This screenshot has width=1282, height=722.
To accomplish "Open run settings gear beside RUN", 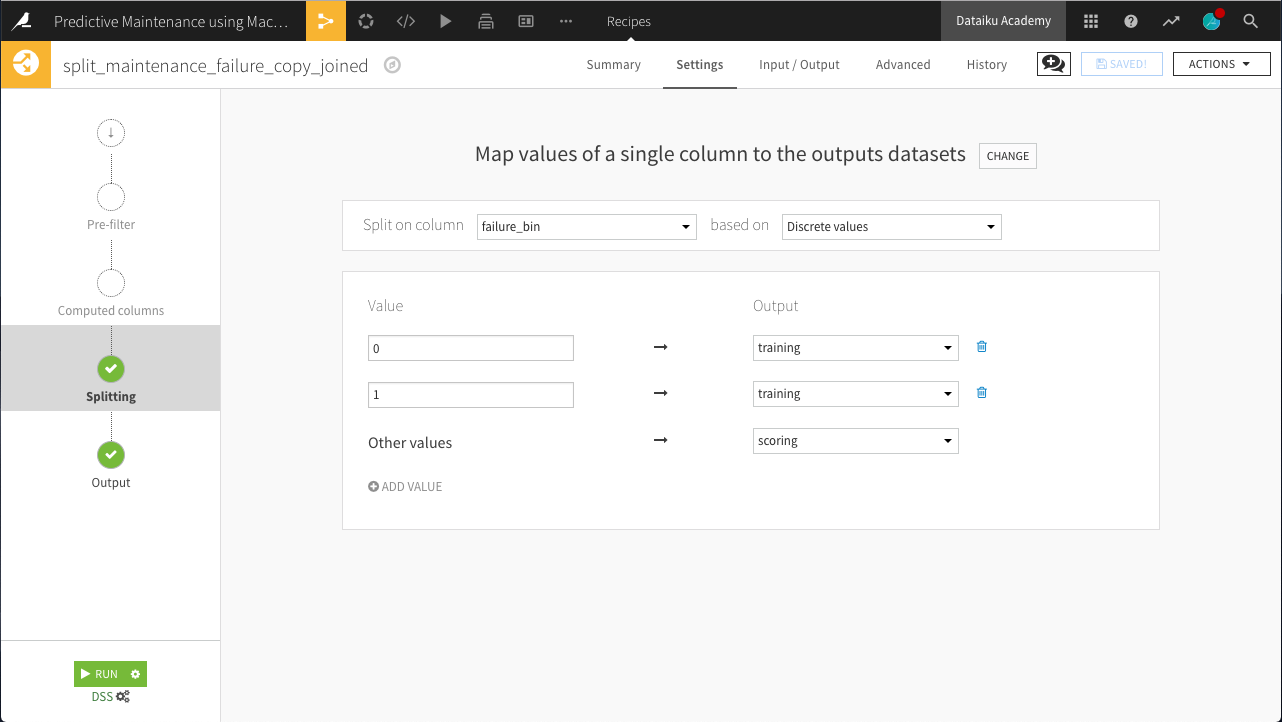I will [x=135, y=674].
